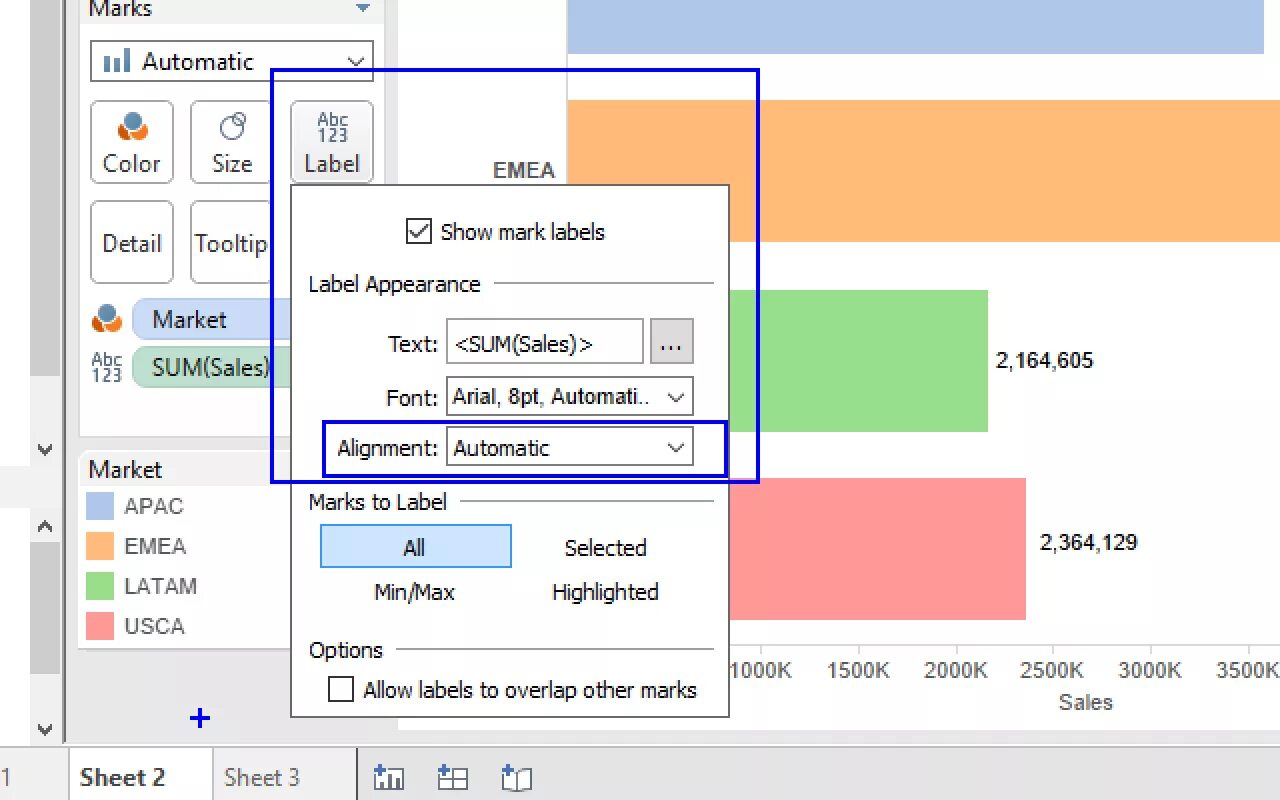The image size is (1280, 800).
Task: Click the label Text input field
Action: tap(545, 344)
